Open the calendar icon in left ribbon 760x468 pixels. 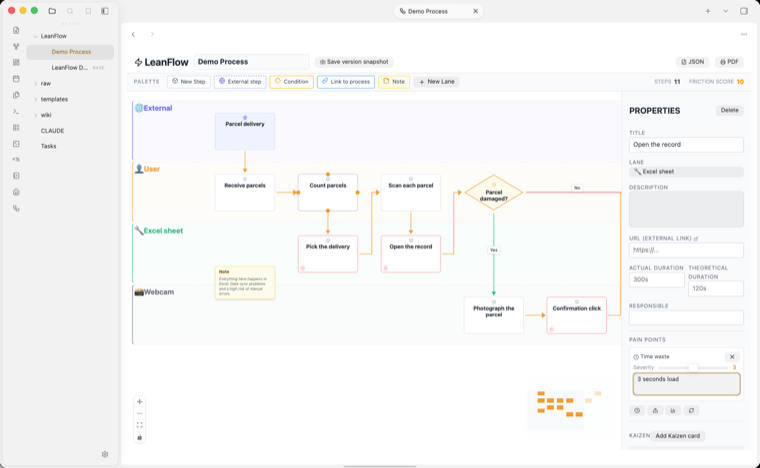16,78
